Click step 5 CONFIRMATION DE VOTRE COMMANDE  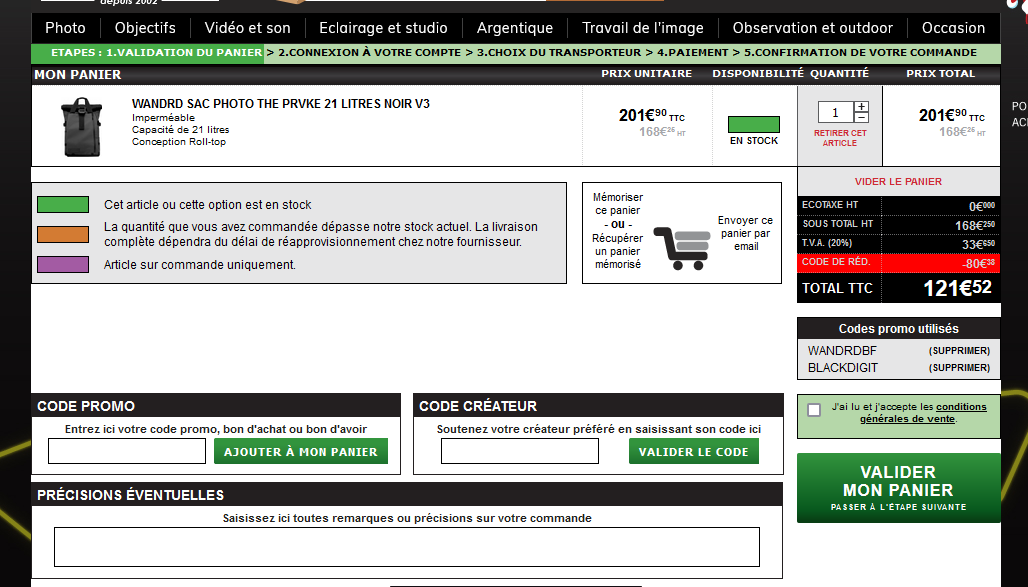tap(860, 52)
